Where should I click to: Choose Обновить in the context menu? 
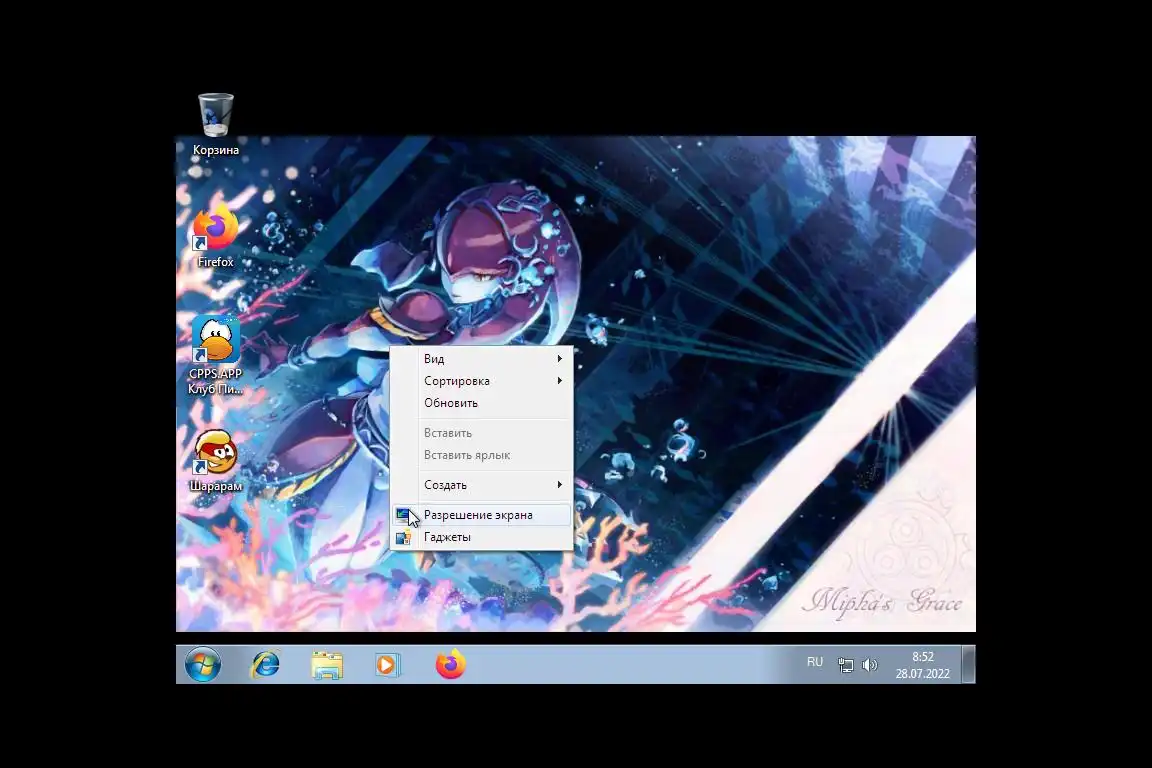[x=481, y=403]
